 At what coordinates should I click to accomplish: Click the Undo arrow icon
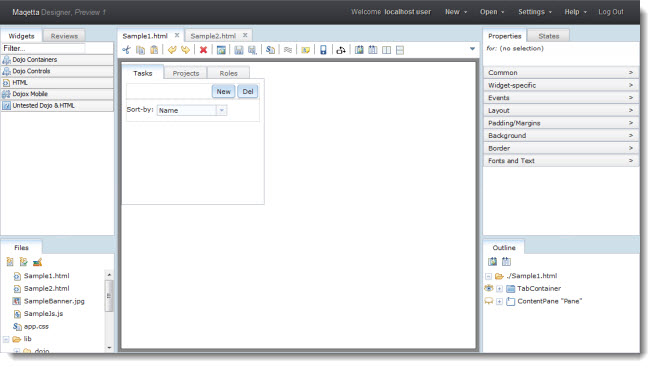[x=172, y=50]
